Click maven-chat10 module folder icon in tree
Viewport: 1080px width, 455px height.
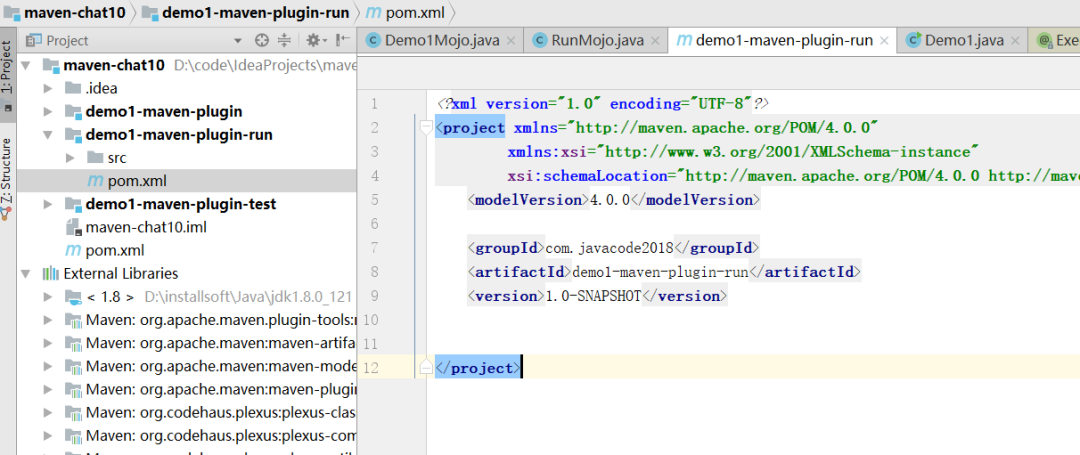click(50, 65)
